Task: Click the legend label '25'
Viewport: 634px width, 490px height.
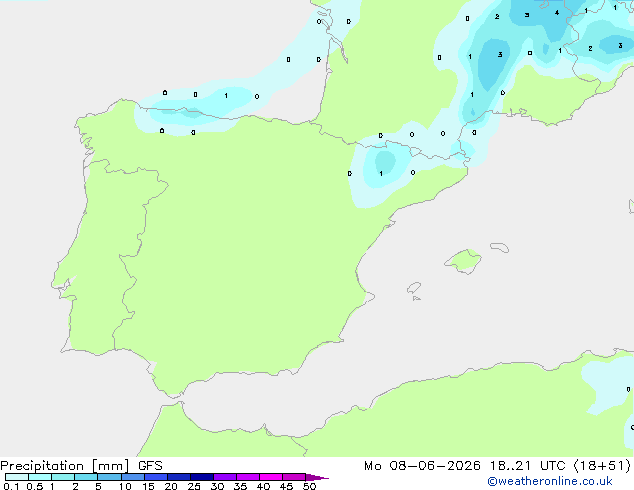Action: [x=194, y=486]
